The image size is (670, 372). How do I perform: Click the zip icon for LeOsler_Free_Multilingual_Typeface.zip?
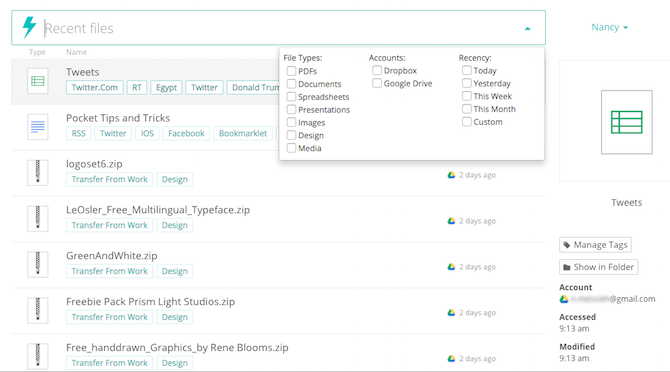coord(38,218)
